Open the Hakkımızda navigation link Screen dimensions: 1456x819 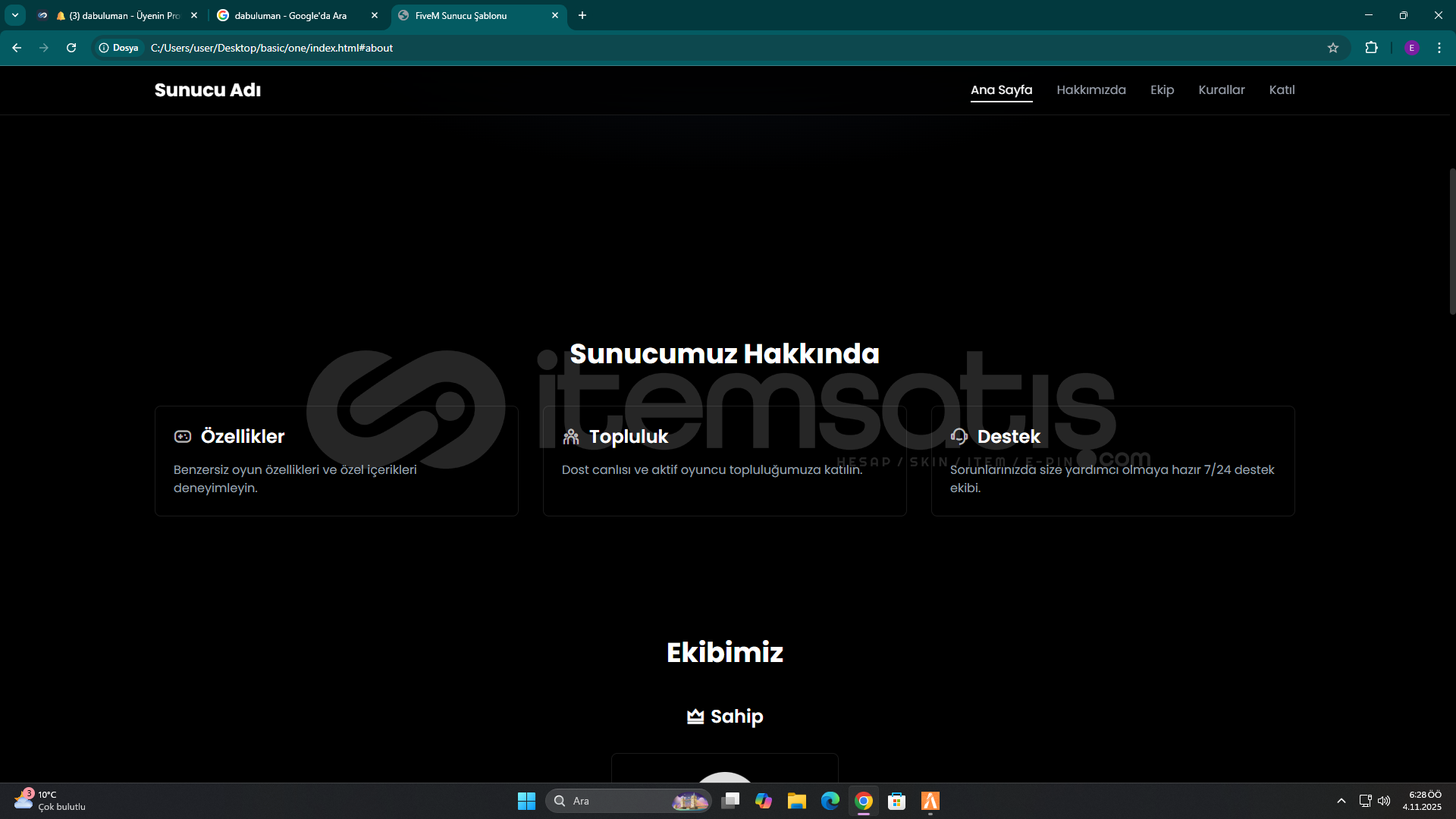(1090, 89)
